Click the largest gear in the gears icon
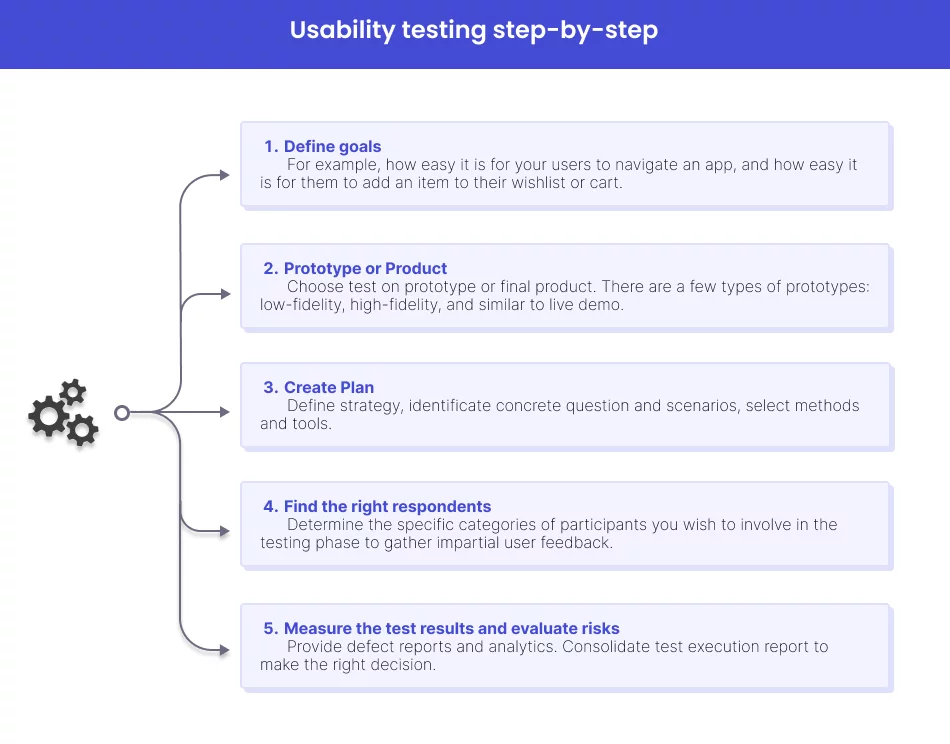The image size is (950, 744). pyautogui.click(x=47, y=415)
